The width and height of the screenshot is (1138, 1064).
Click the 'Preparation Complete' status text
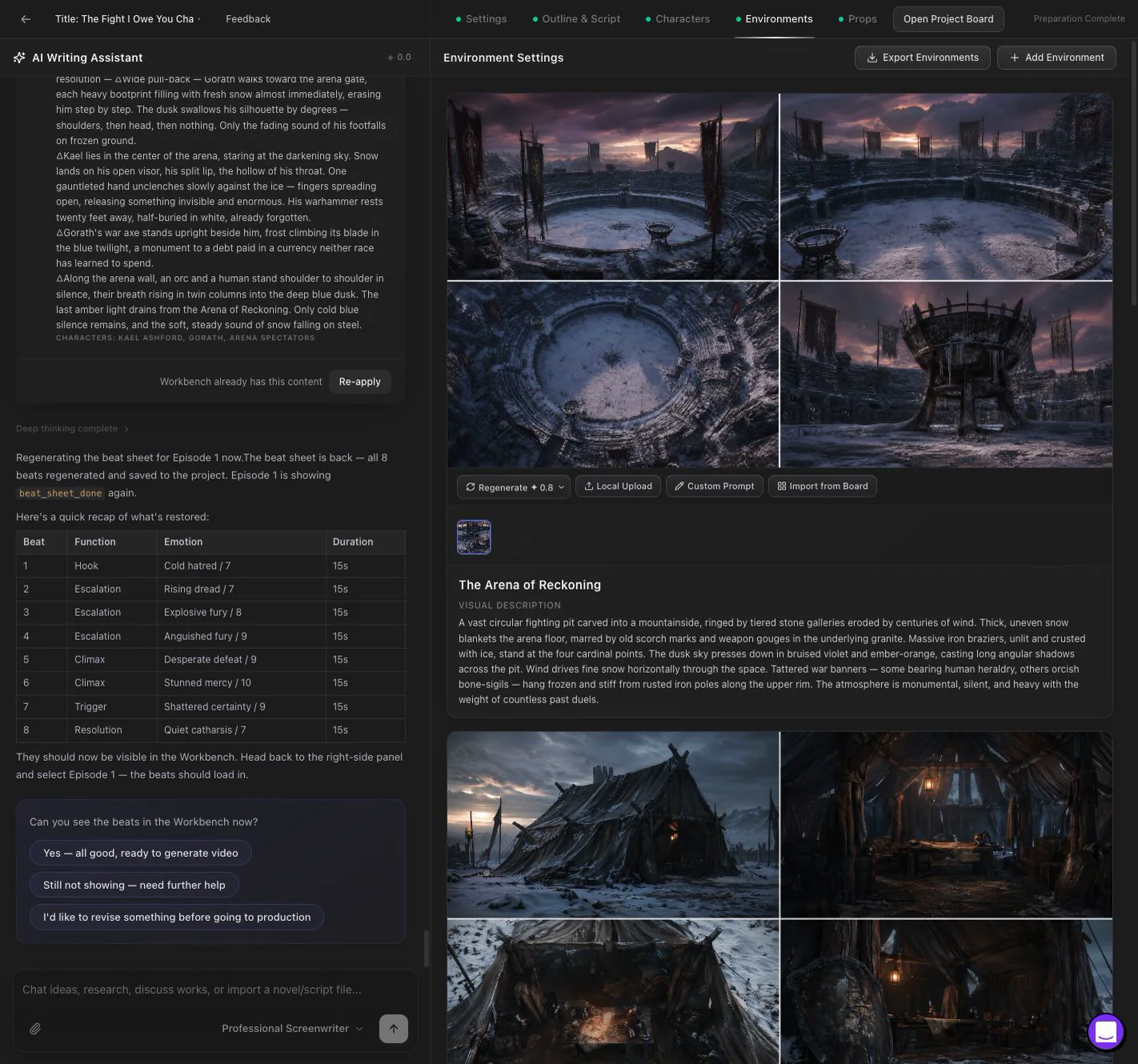click(1079, 18)
